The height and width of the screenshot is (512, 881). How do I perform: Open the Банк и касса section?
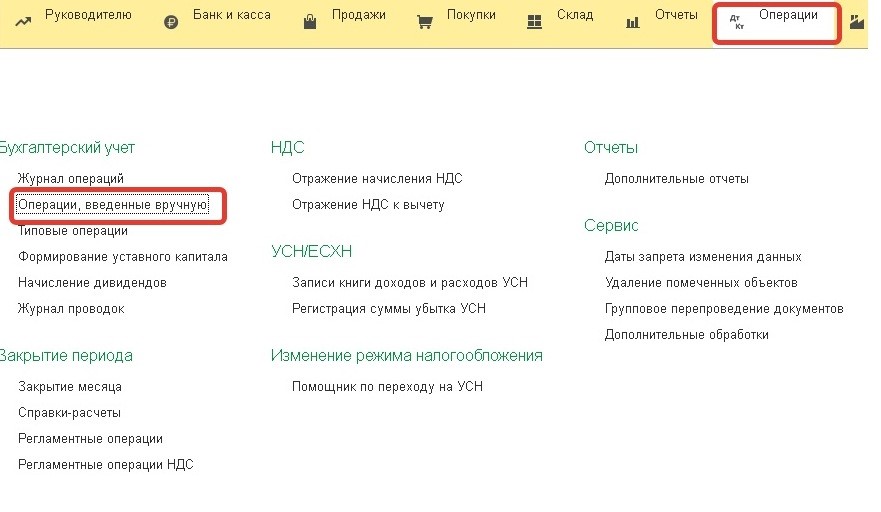click(231, 15)
